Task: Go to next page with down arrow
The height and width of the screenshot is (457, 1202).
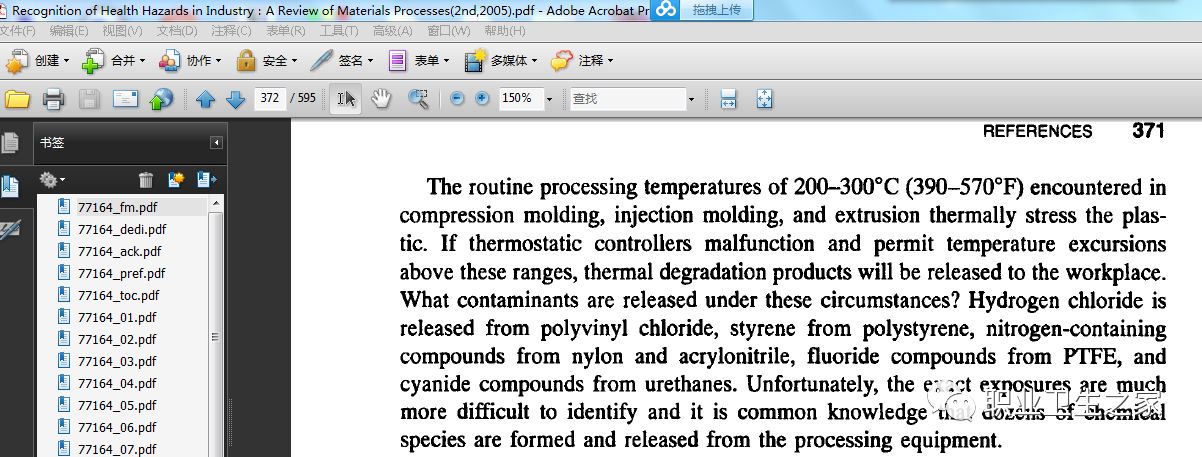Action: (236, 99)
